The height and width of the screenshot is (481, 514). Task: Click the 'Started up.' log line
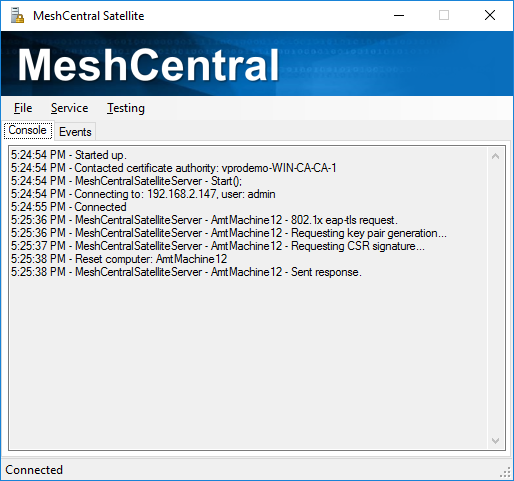click(69, 155)
